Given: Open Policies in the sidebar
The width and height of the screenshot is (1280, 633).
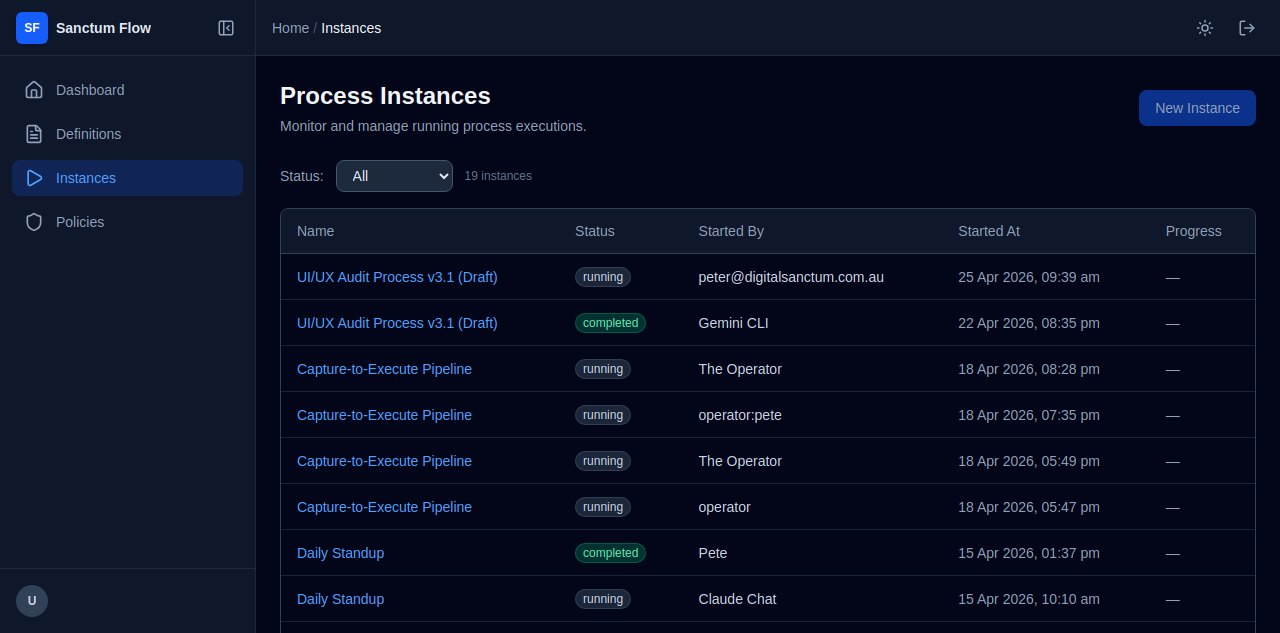Looking at the screenshot, I should pos(127,222).
